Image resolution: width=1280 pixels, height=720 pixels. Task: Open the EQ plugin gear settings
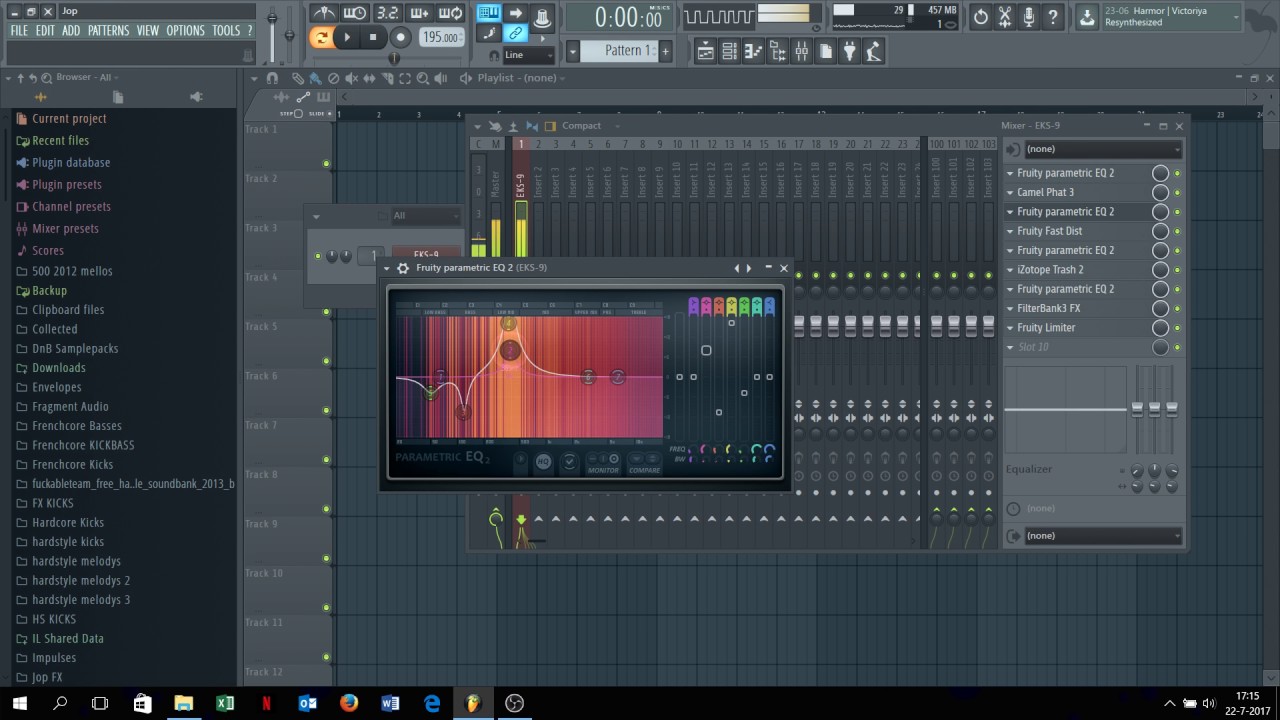[403, 268]
